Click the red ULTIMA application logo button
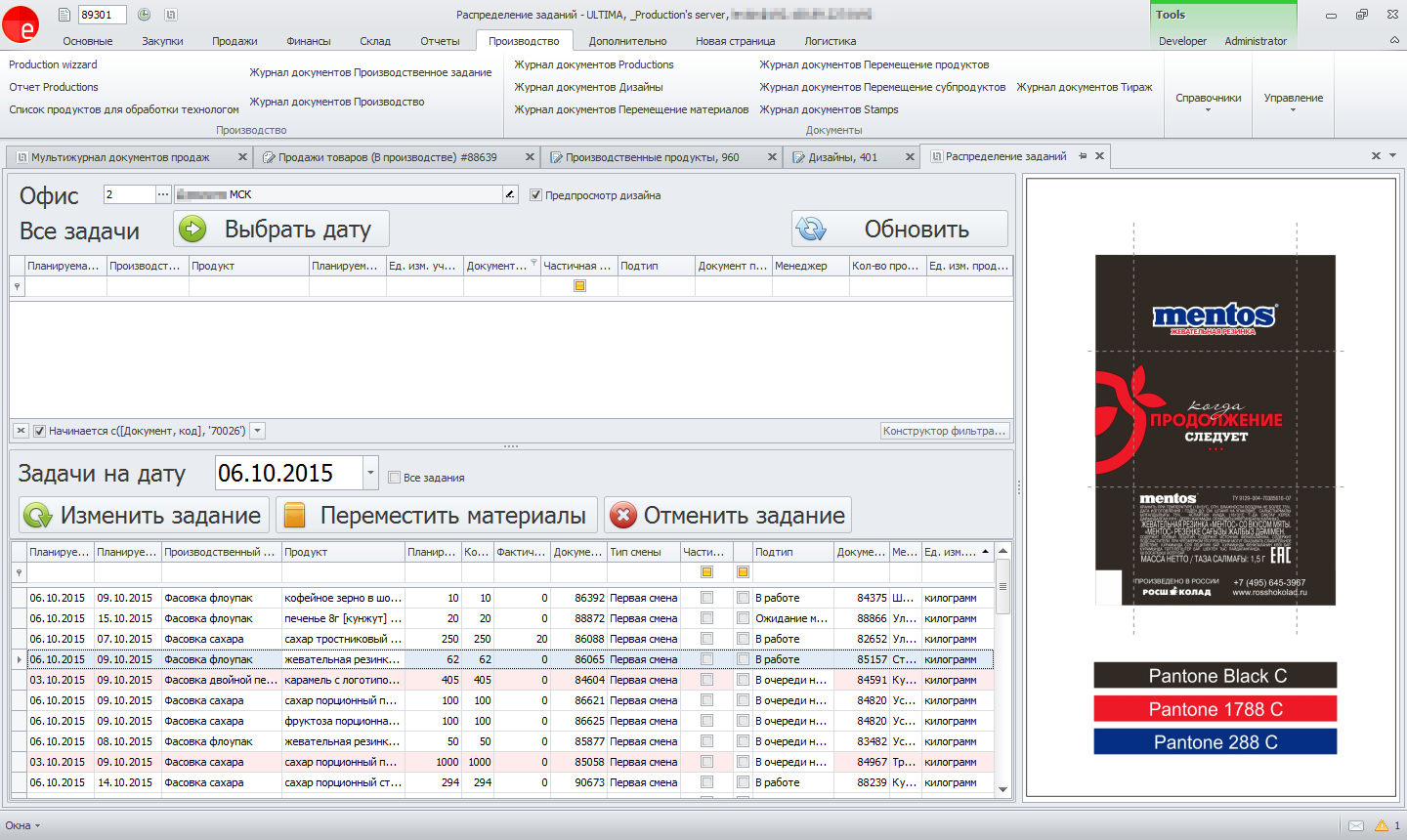 [x=21, y=24]
